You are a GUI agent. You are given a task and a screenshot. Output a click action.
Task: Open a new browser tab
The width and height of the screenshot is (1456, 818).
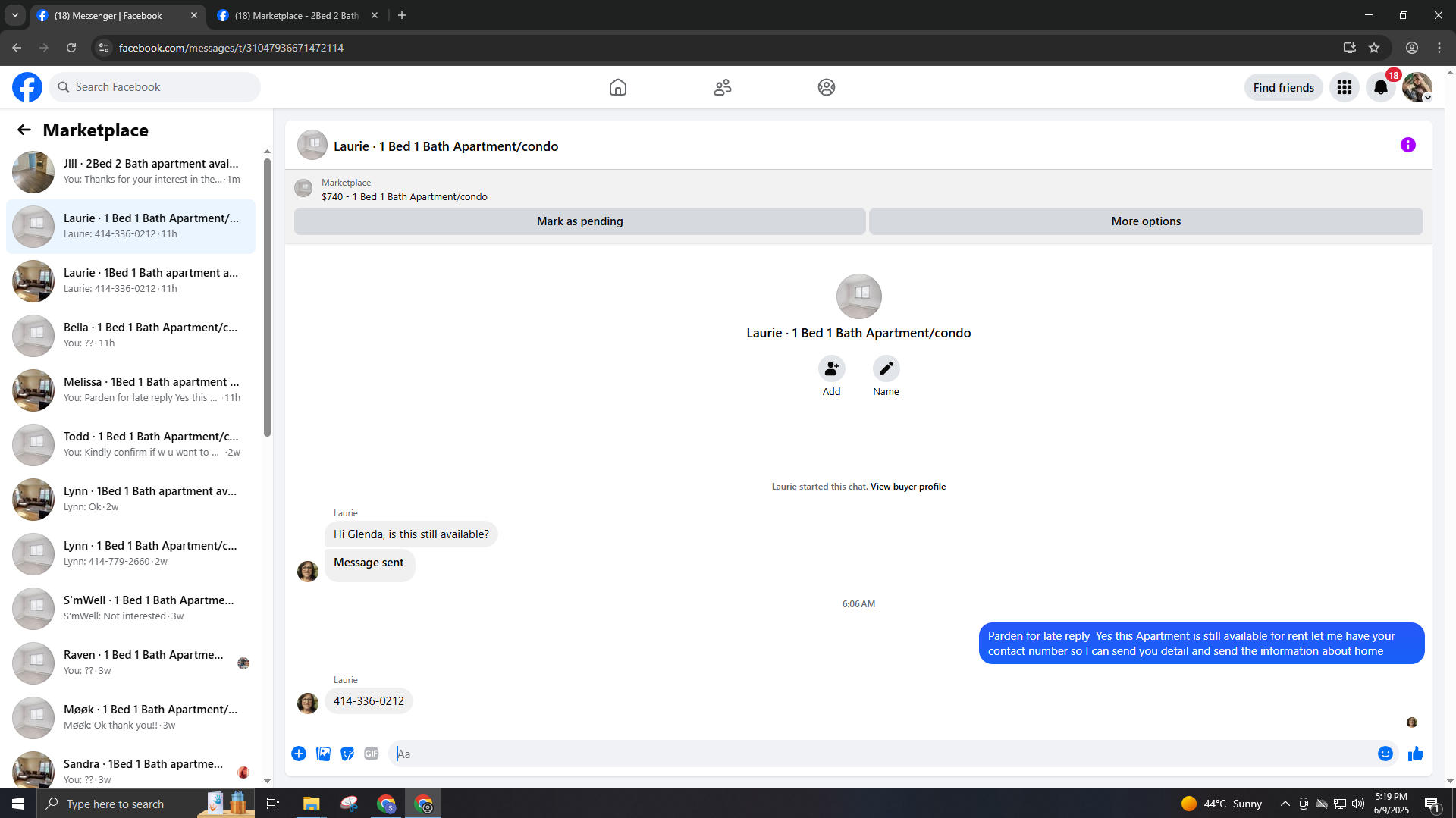point(402,15)
